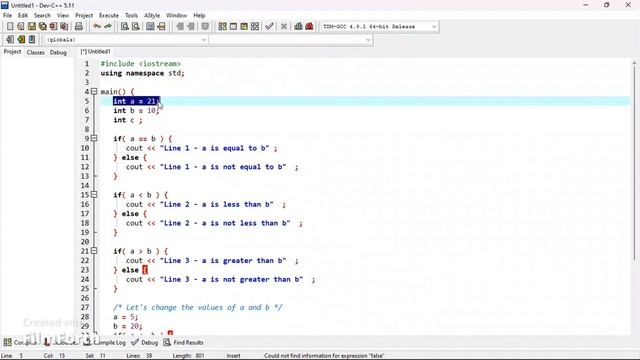Open the Find Results bottom tab
Viewport: 640px width, 360px height.
coord(184,342)
